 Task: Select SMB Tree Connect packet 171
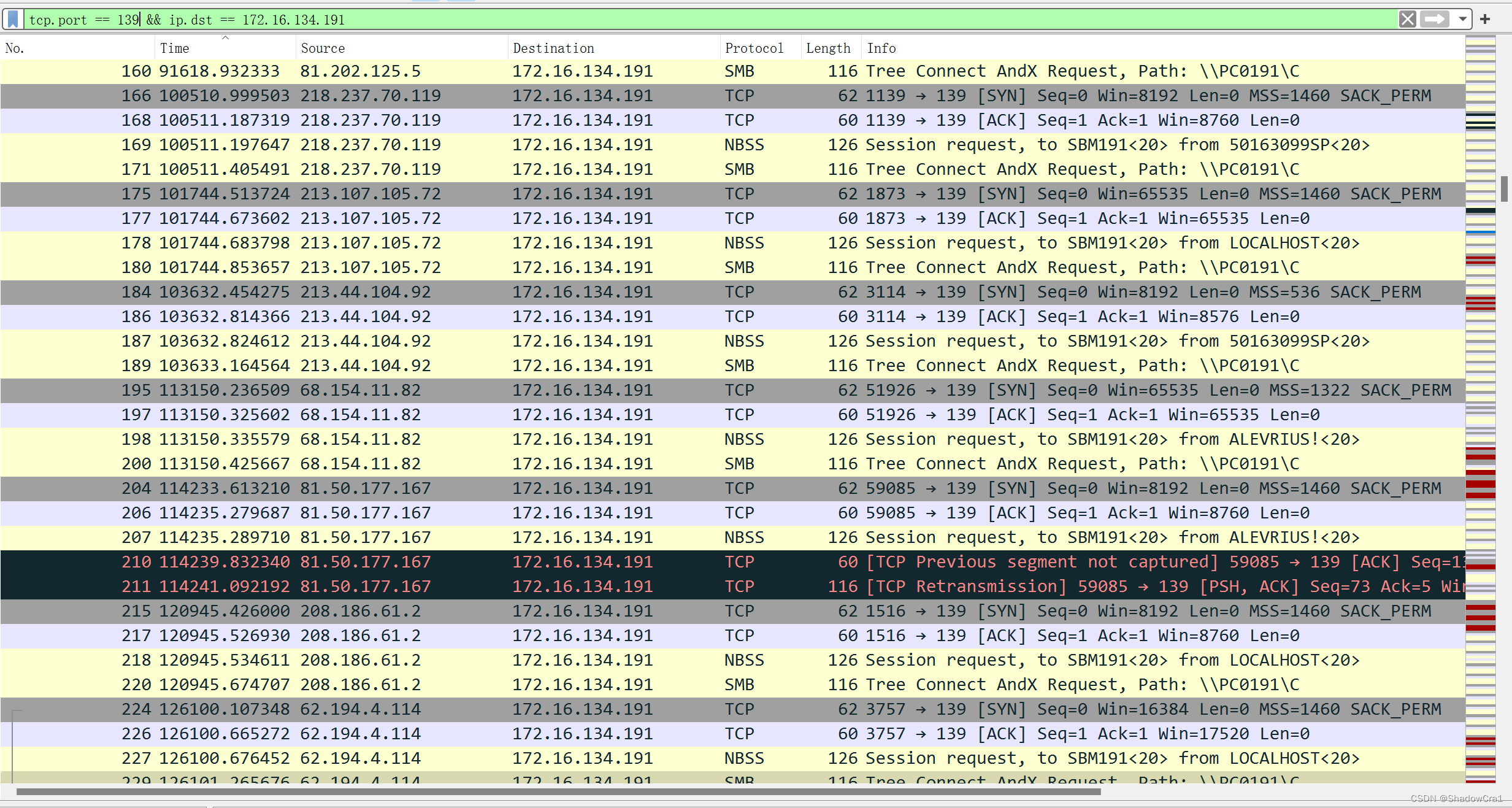(732, 169)
